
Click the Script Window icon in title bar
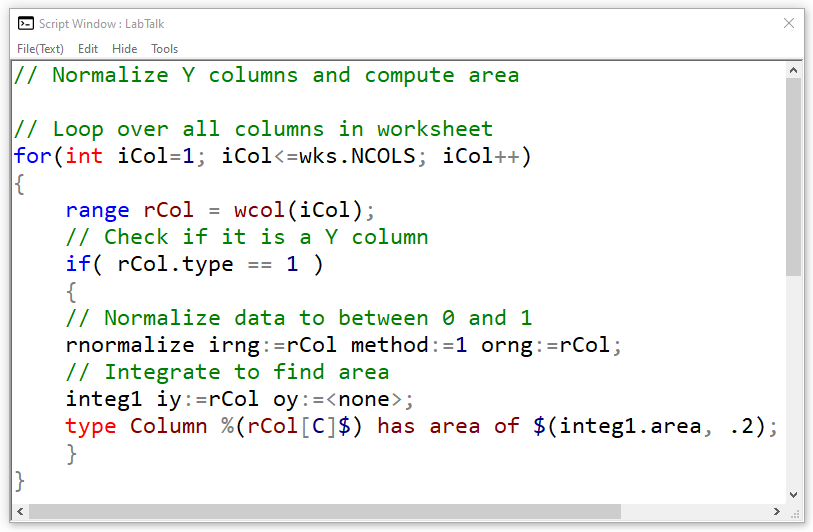tap(25, 23)
